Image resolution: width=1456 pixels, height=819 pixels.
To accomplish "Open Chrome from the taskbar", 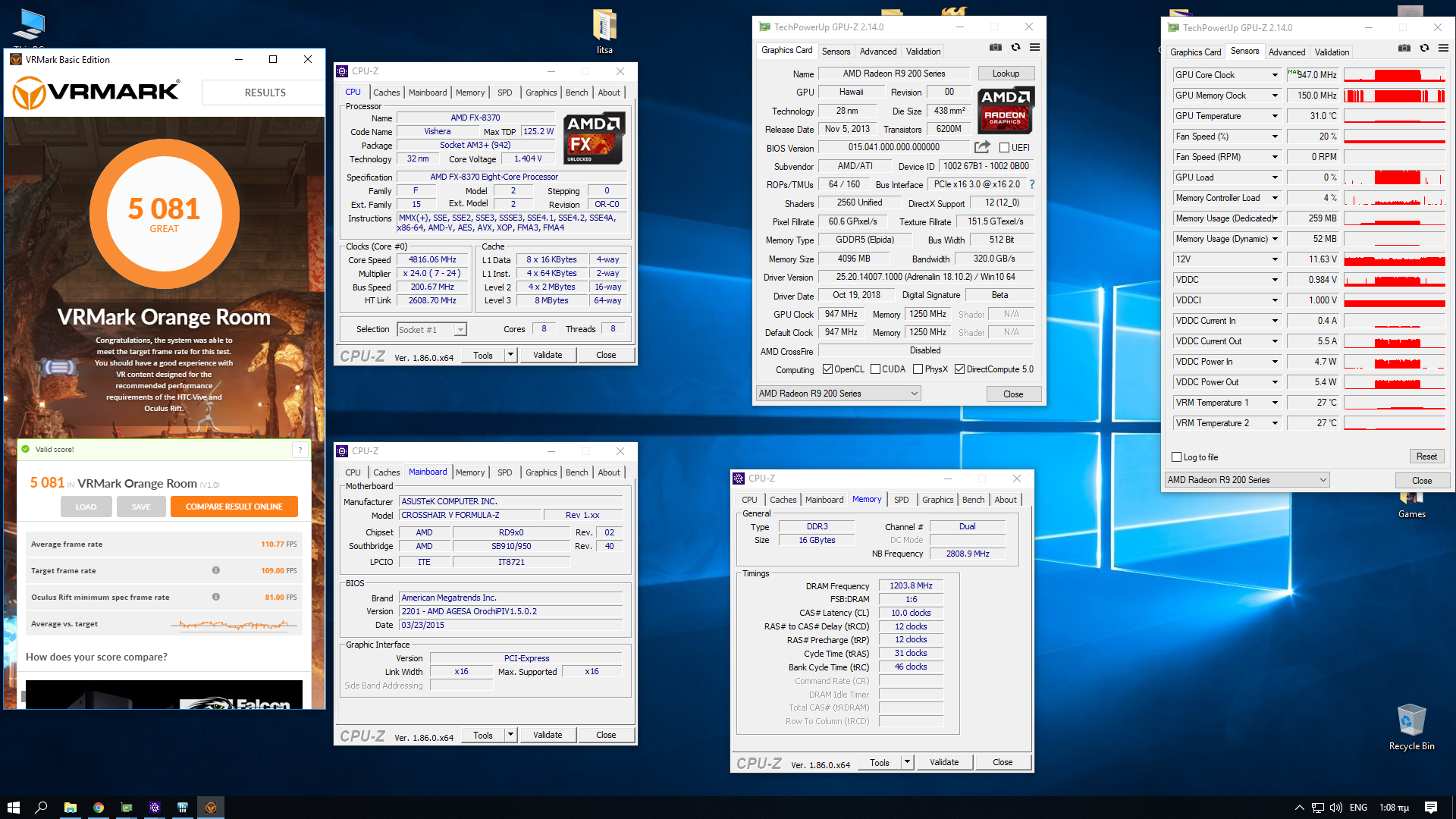I will tap(99, 808).
